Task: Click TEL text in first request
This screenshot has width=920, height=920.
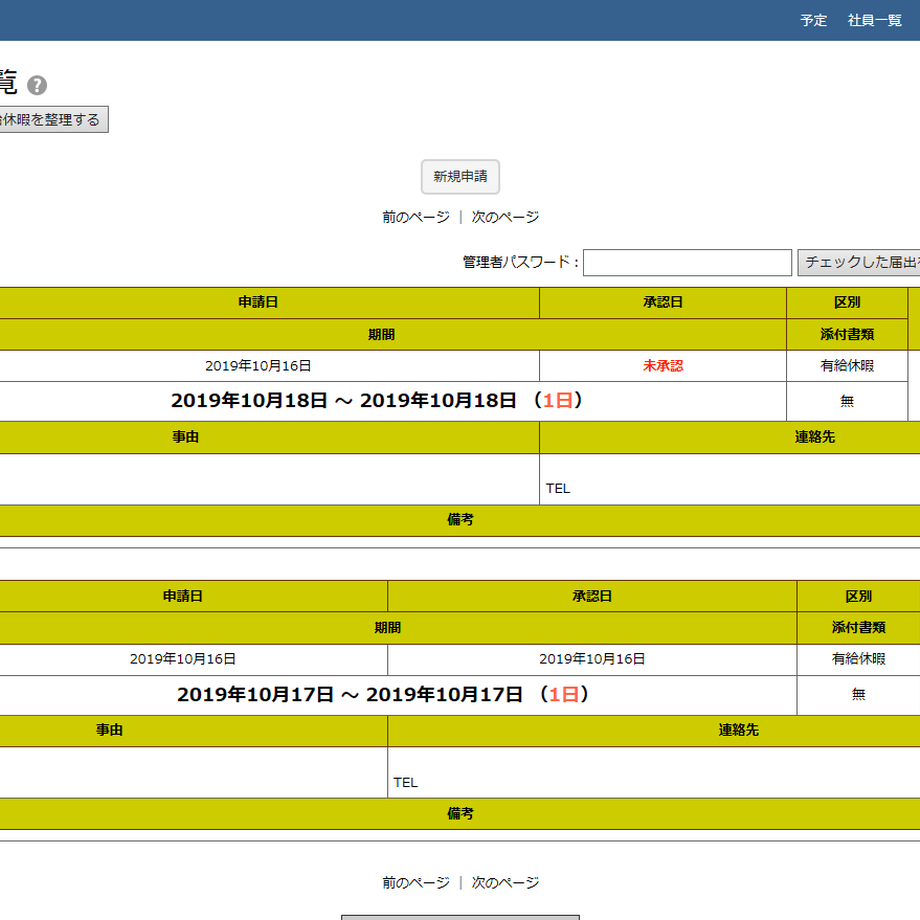Action: pyautogui.click(x=558, y=489)
